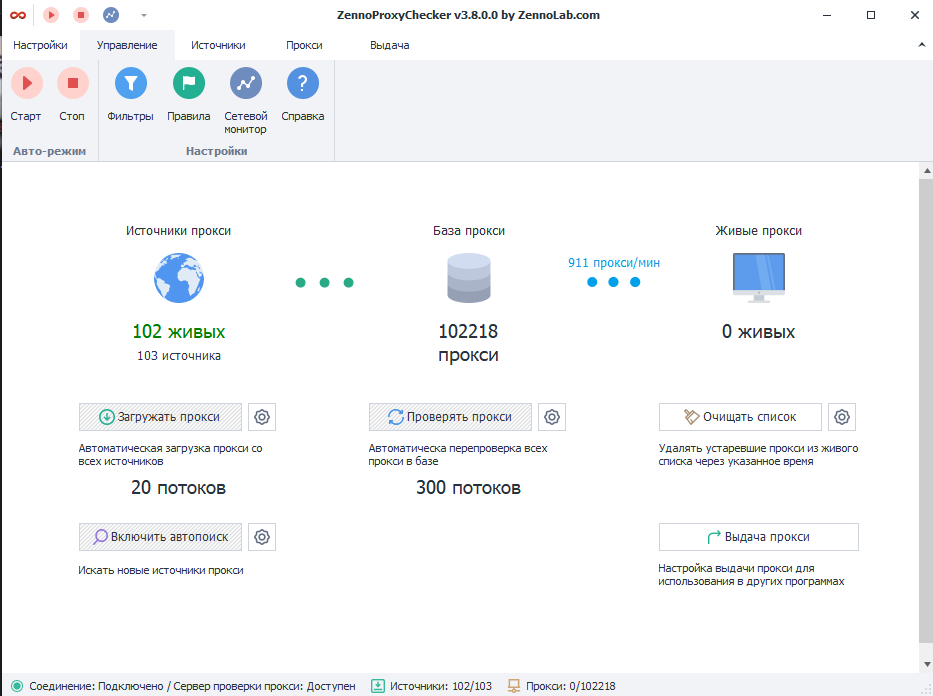The width and height of the screenshot is (933, 696).
Task: Open gear settings next to Очищать список
Action: click(842, 417)
